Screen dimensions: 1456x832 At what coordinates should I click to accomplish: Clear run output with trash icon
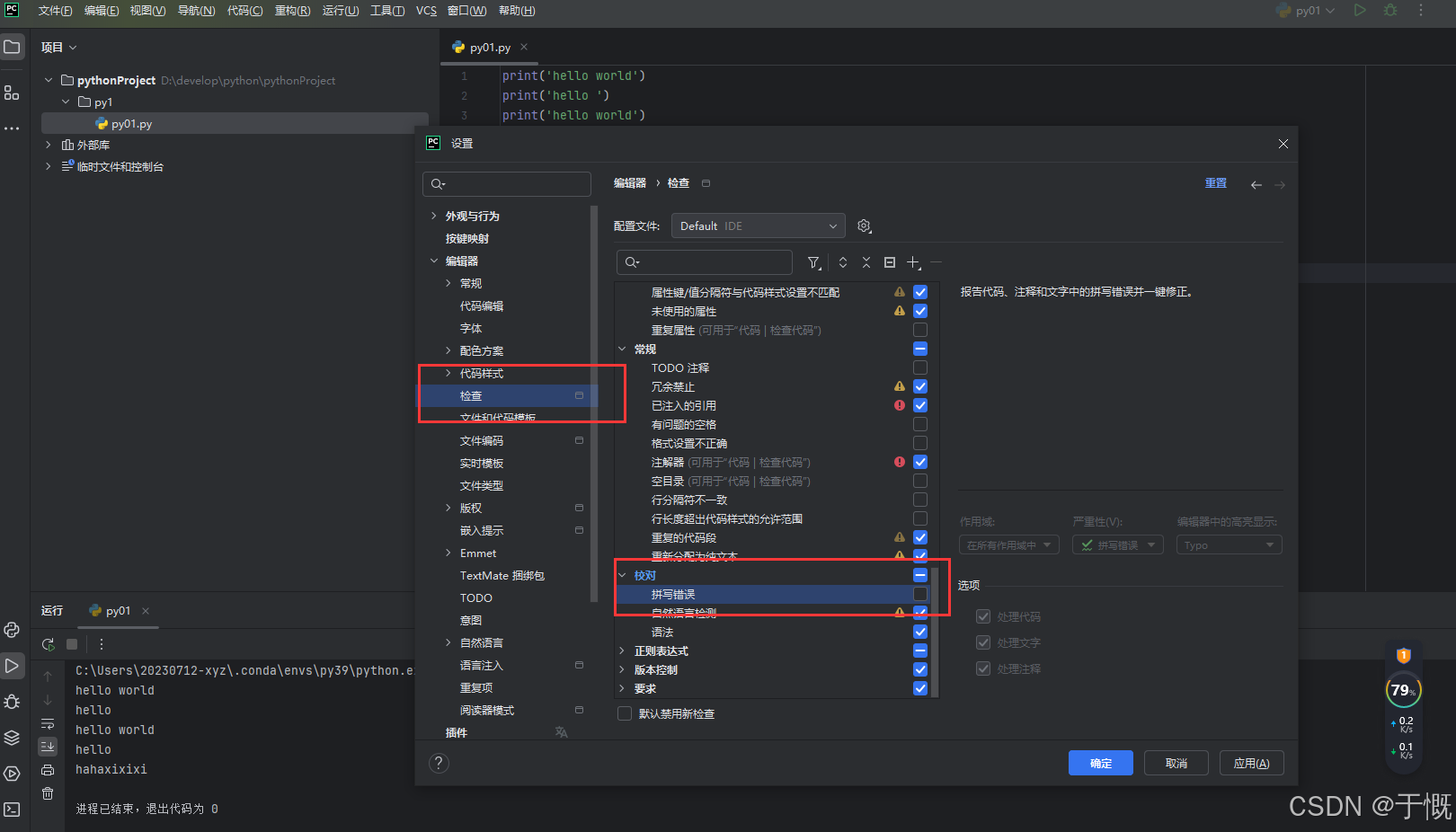48,793
